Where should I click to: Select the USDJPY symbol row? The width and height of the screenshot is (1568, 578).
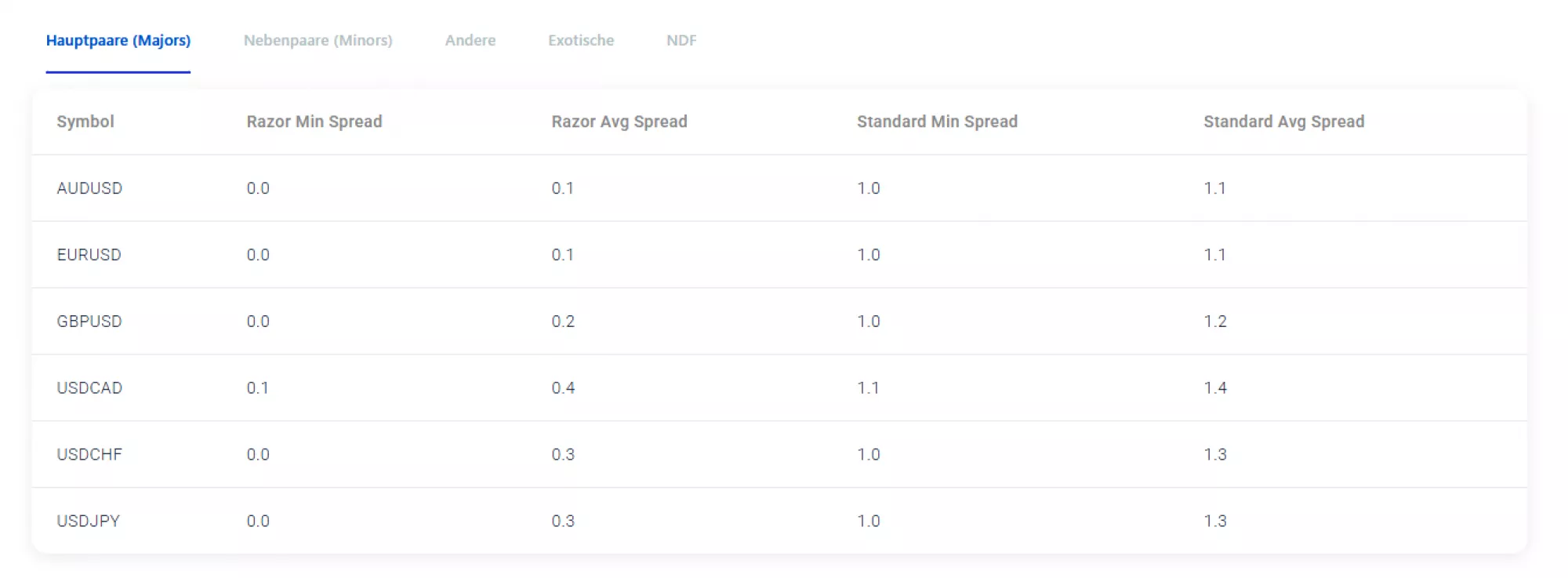pos(88,522)
